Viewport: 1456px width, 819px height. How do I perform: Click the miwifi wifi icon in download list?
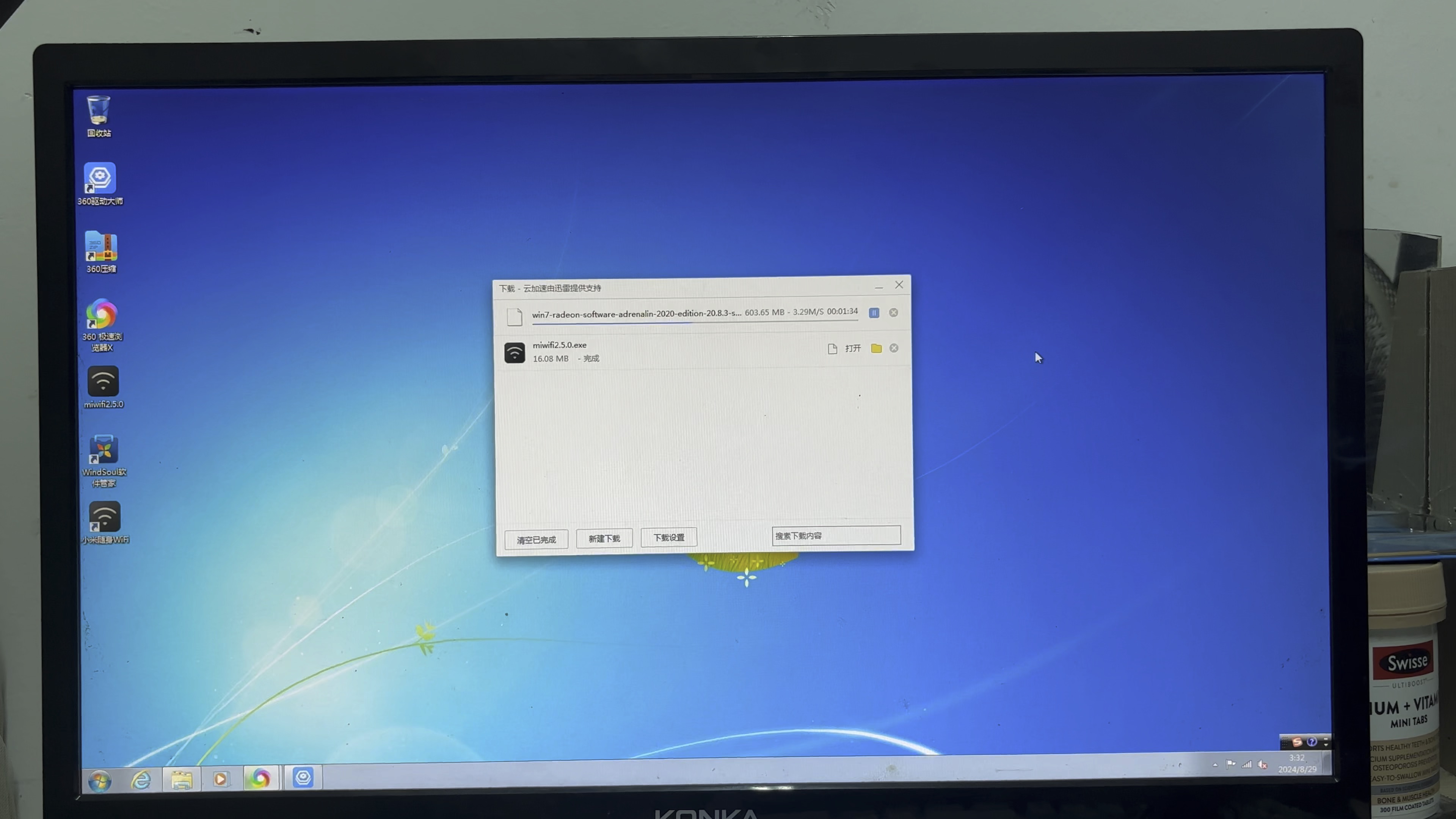pyautogui.click(x=515, y=353)
